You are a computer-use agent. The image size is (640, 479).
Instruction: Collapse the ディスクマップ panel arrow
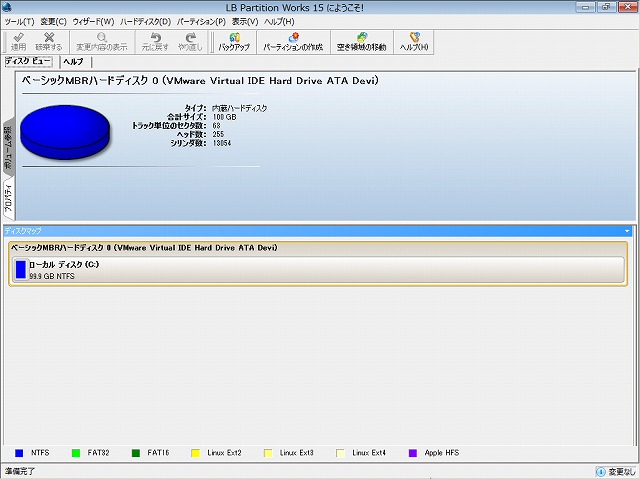[x=627, y=231]
